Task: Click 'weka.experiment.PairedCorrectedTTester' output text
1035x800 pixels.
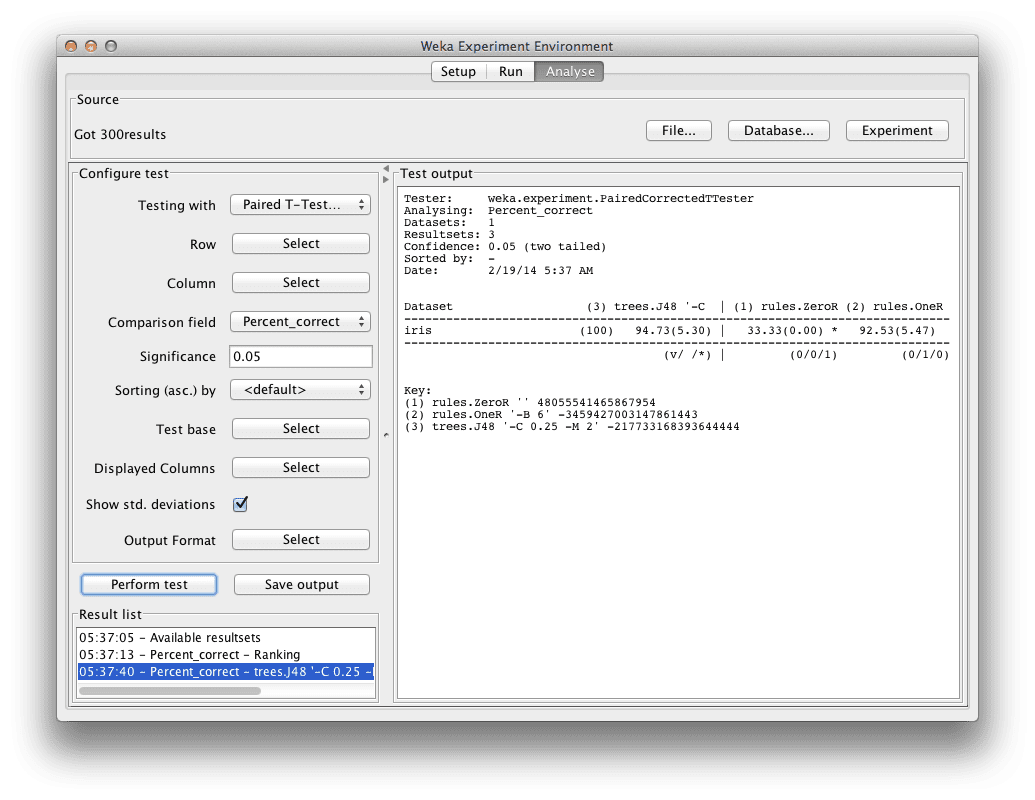Action: pyautogui.click(x=620, y=198)
